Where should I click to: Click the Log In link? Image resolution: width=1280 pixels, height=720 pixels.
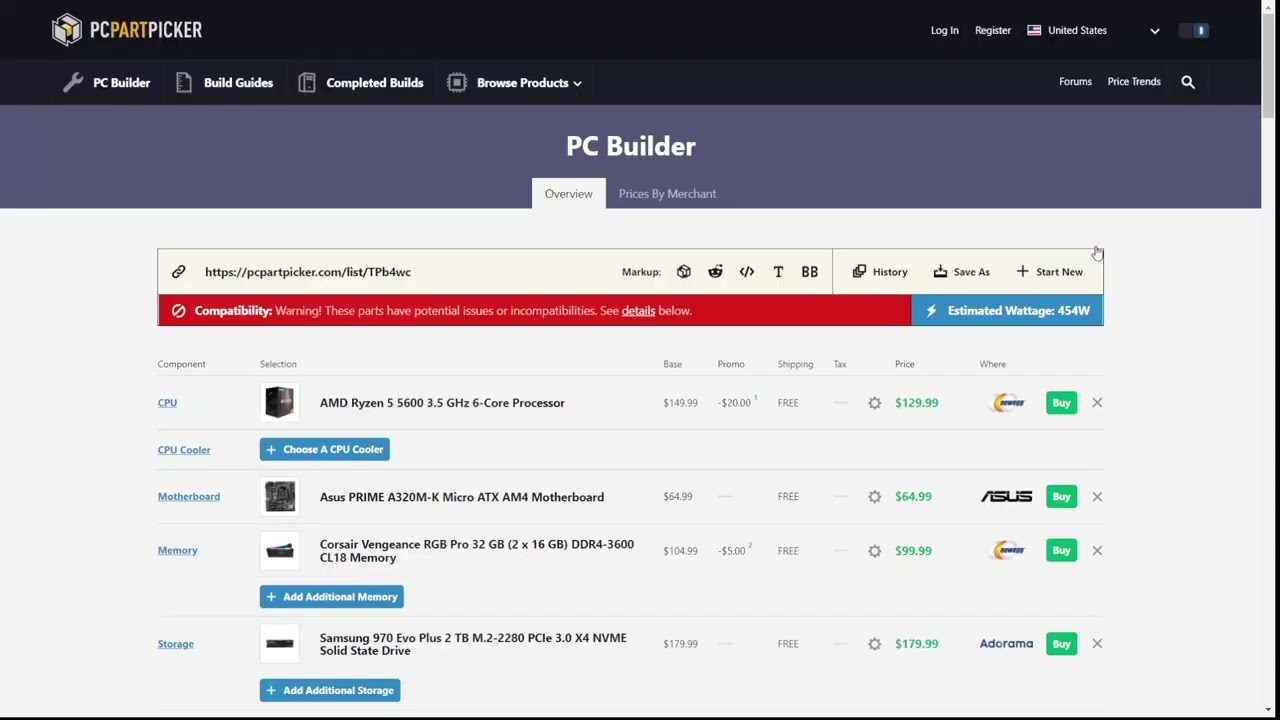click(944, 30)
